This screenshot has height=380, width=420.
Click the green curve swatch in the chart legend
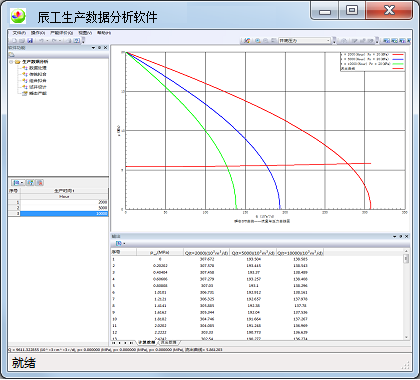pyautogui.click(x=398, y=64)
